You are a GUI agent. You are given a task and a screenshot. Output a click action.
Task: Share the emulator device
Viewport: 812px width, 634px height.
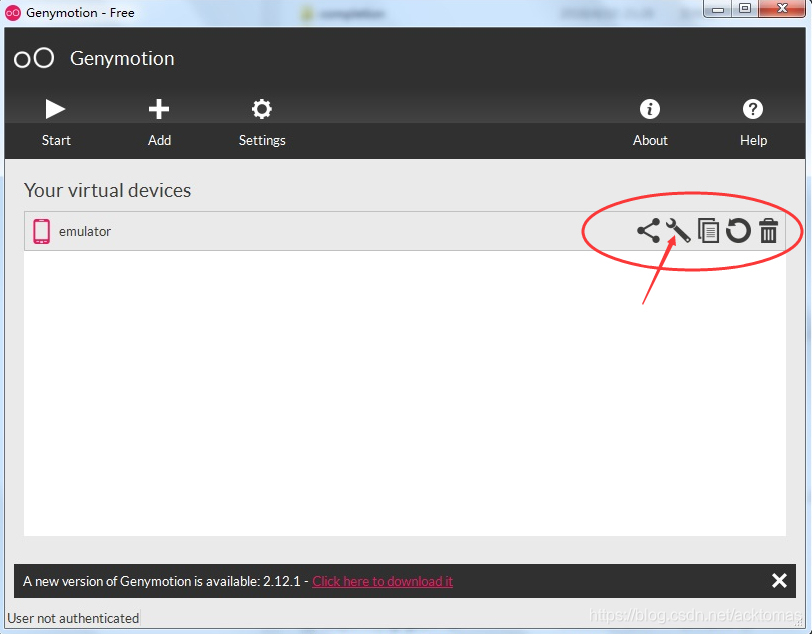[648, 231]
